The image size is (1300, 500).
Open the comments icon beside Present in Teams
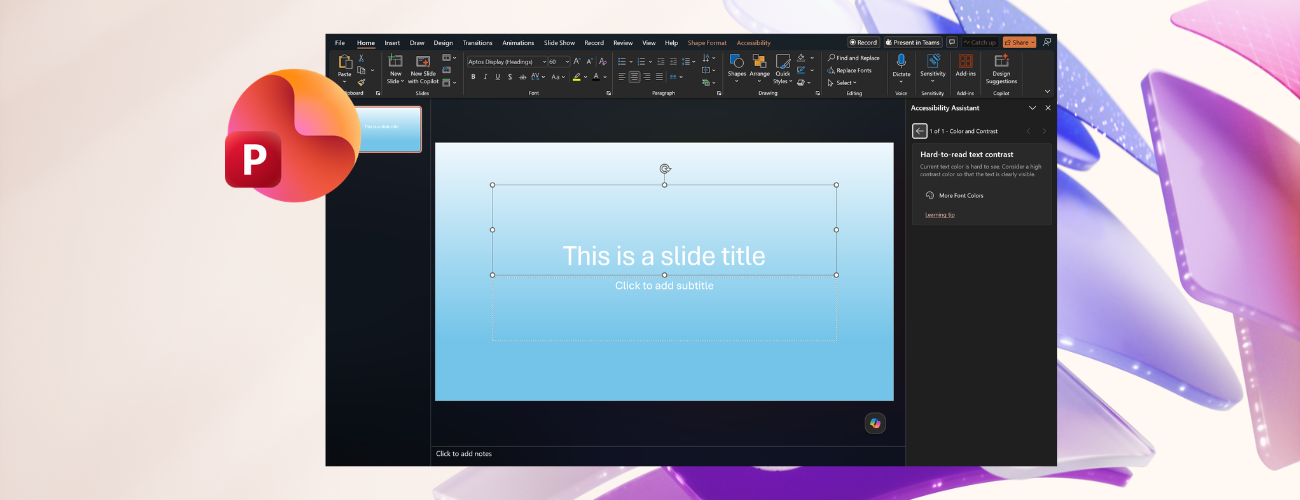click(952, 42)
